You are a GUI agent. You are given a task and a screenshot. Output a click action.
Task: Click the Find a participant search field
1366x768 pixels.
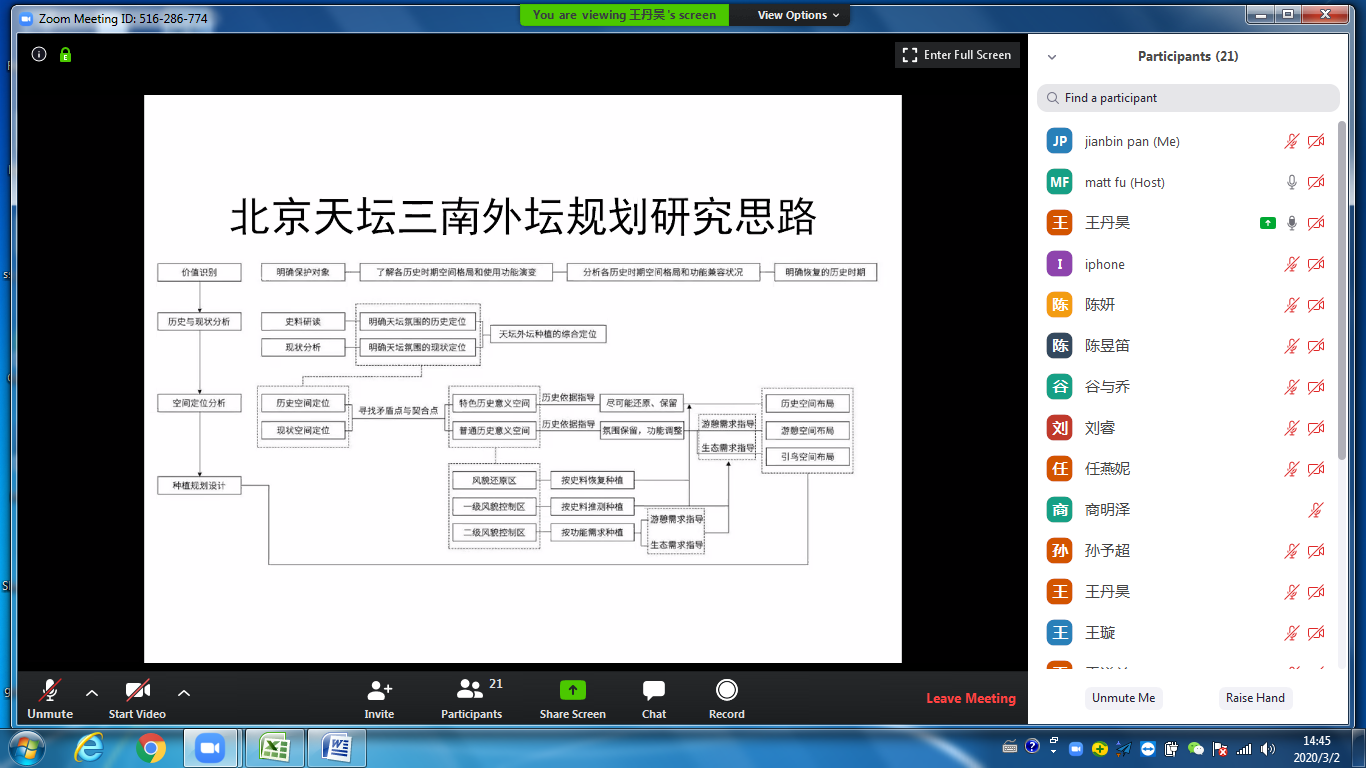pos(1188,98)
